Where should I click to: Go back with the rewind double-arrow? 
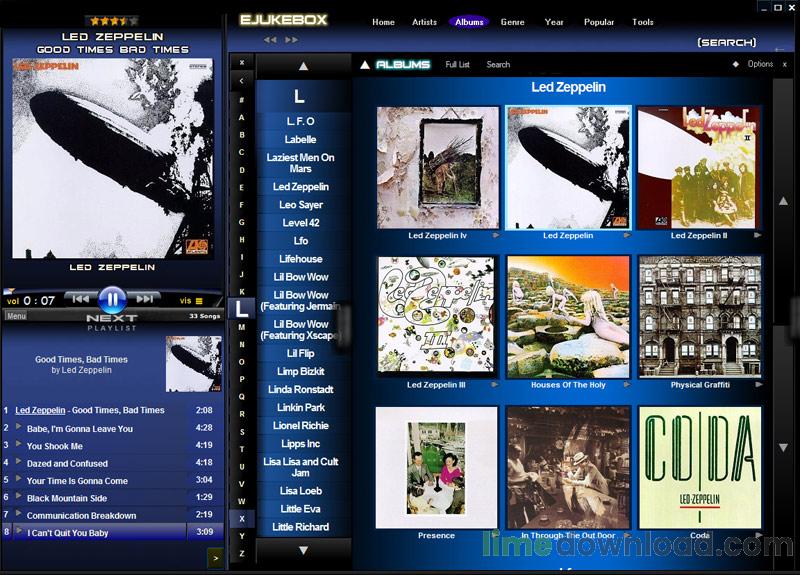(270, 40)
